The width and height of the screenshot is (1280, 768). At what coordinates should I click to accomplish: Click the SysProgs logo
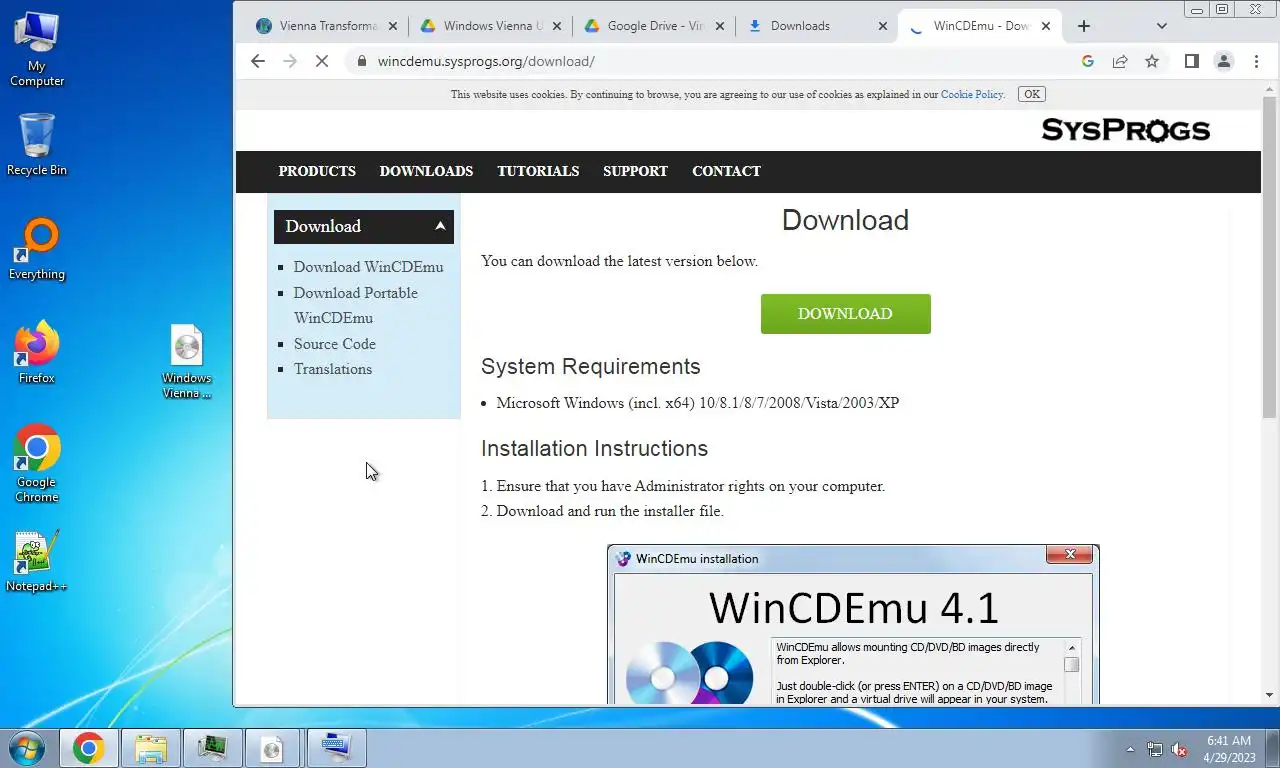pos(1125,130)
